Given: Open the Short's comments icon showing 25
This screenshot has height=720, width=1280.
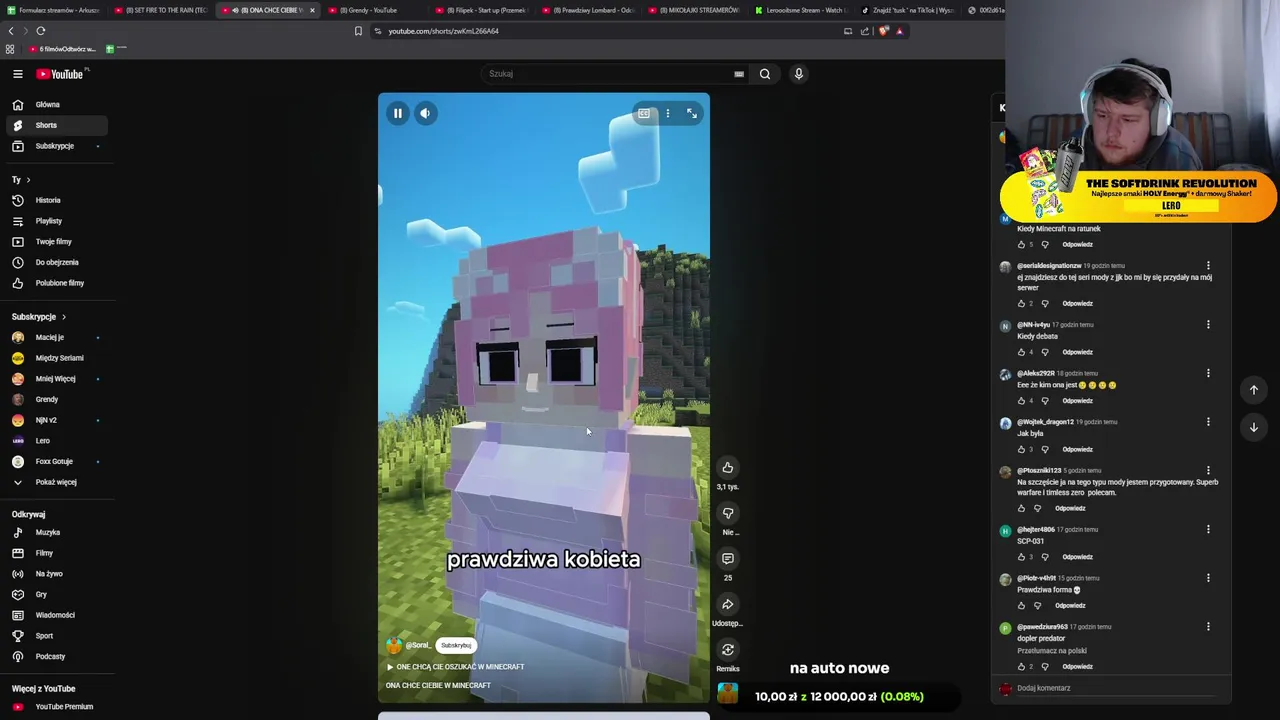Looking at the screenshot, I should point(728,559).
